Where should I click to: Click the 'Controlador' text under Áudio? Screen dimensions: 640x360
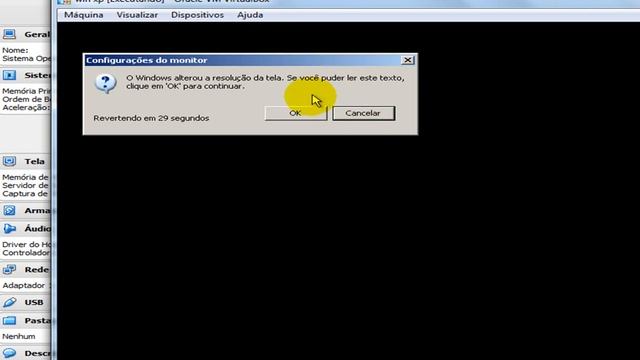[x=26, y=253]
